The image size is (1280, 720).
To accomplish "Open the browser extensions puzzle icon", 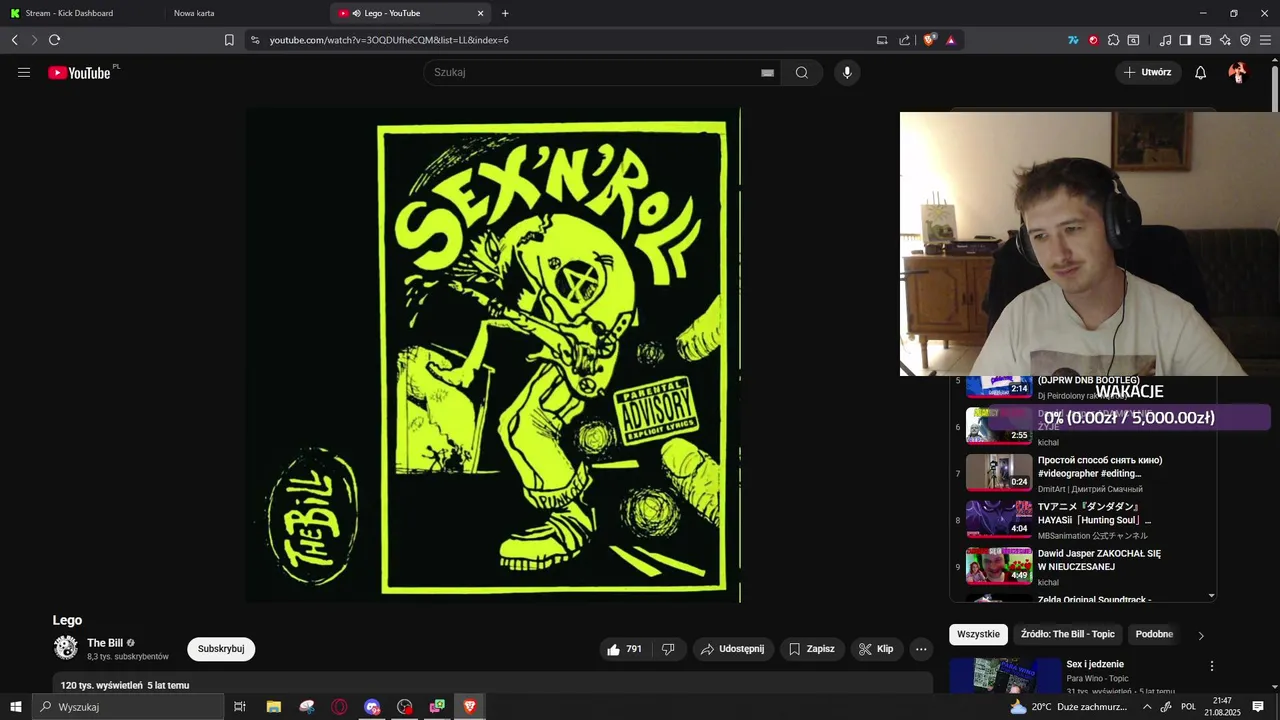I will click(1113, 40).
